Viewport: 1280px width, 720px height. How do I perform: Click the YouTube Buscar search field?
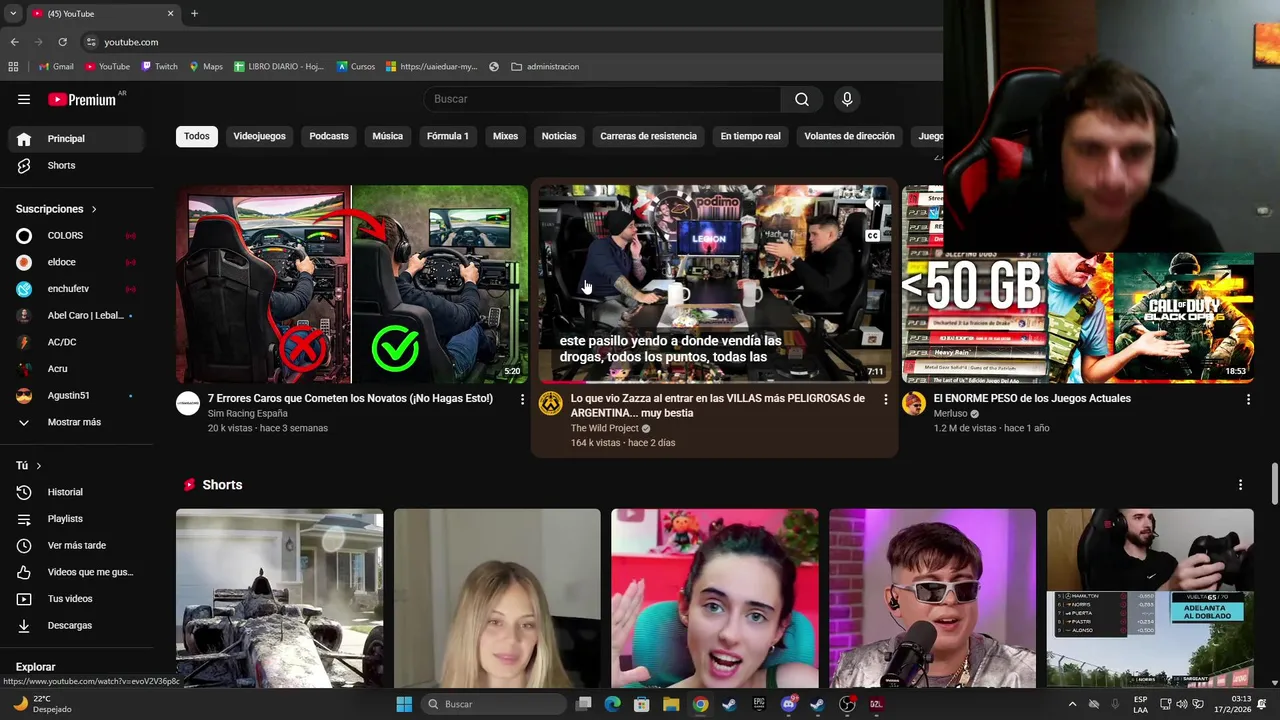602,99
